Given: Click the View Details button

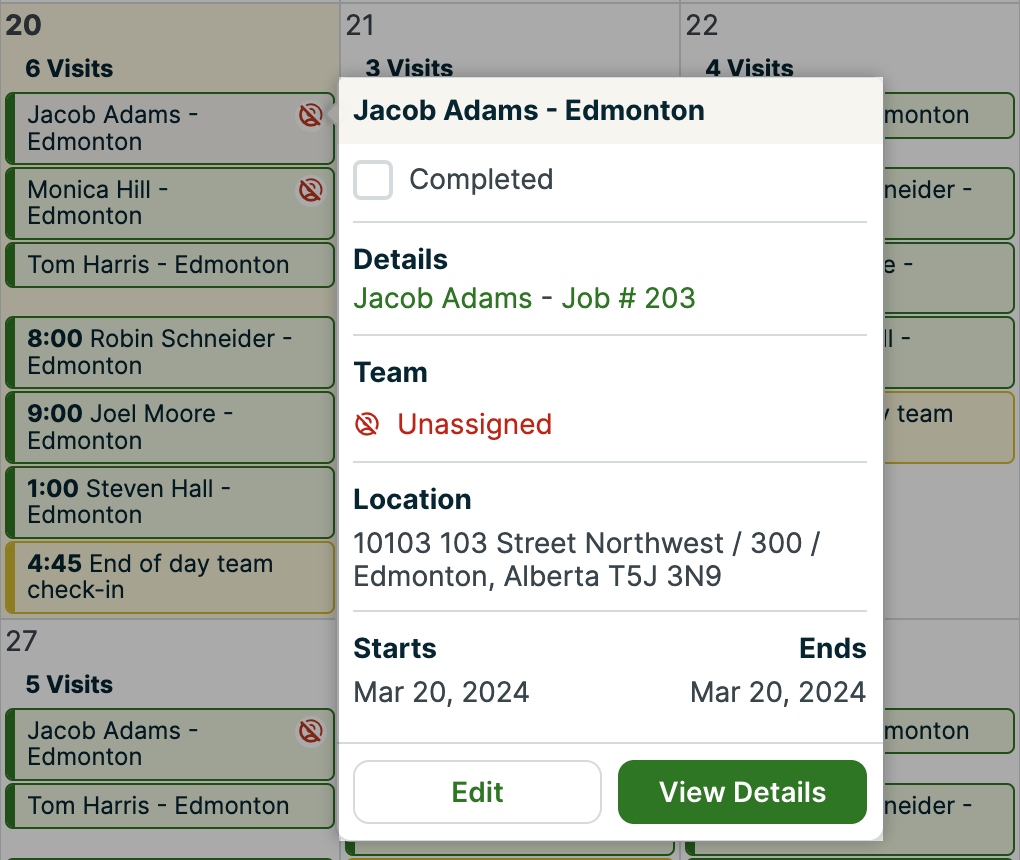Looking at the screenshot, I should 742,792.
